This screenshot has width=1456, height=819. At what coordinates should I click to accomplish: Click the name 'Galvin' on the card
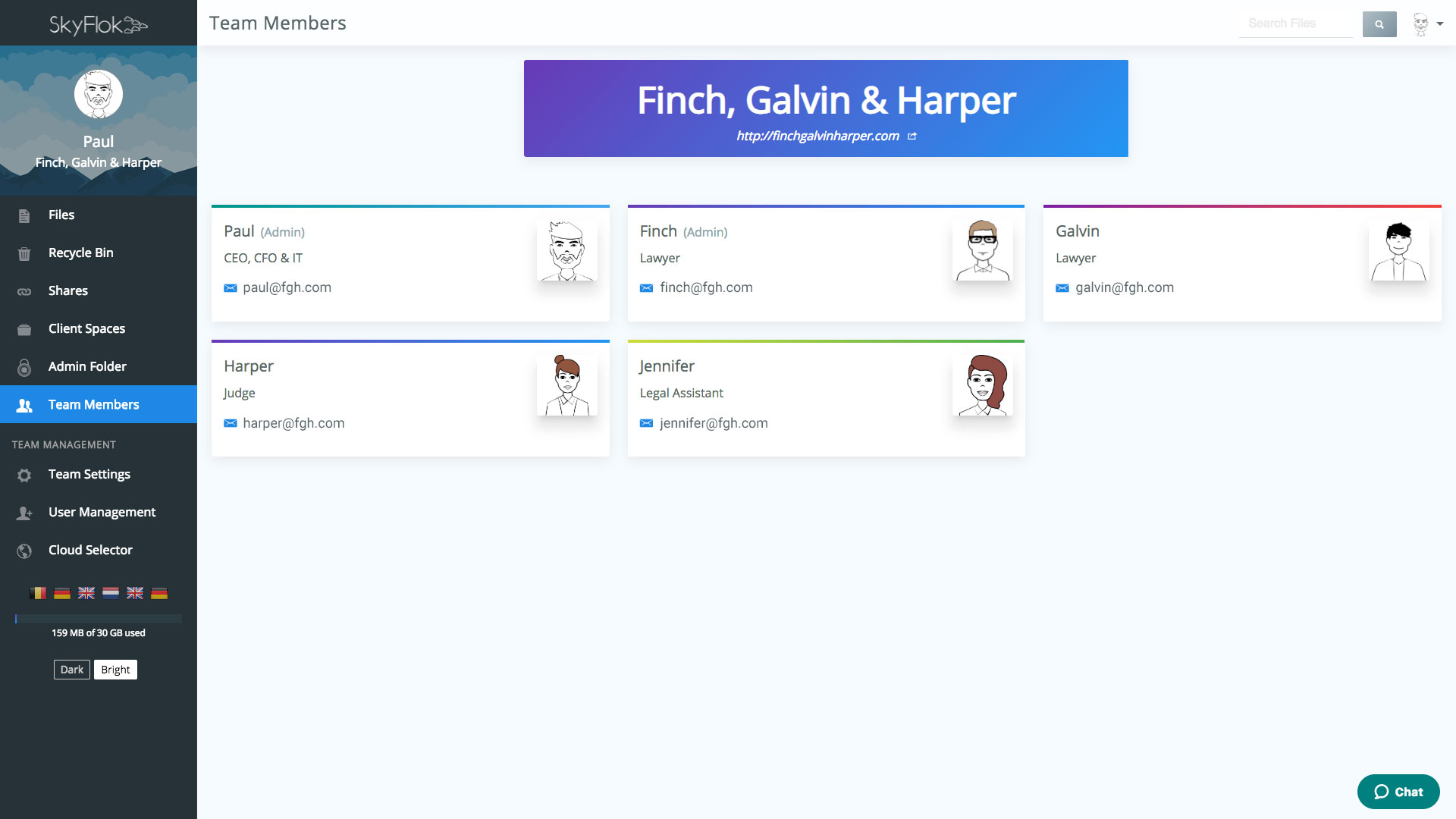coord(1078,231)
